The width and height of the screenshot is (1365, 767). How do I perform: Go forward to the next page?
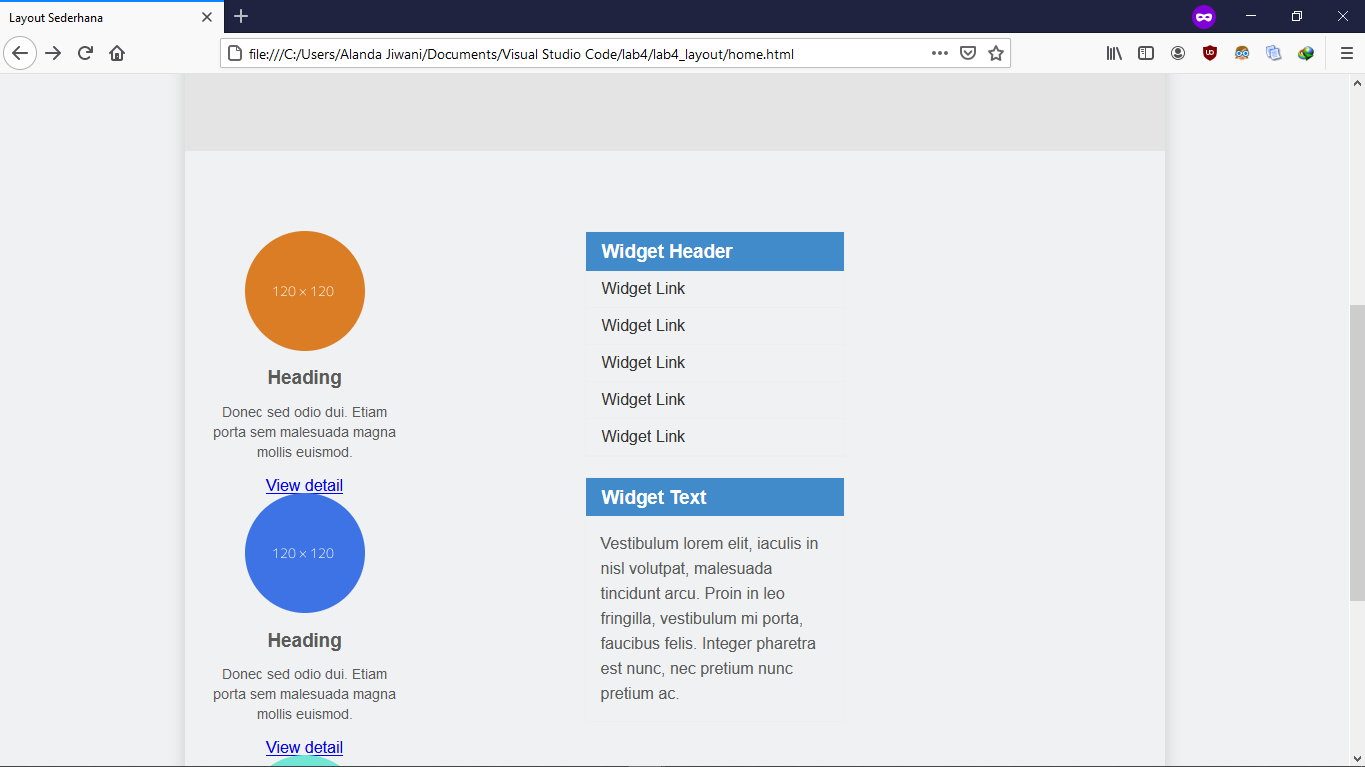point(53,53)
